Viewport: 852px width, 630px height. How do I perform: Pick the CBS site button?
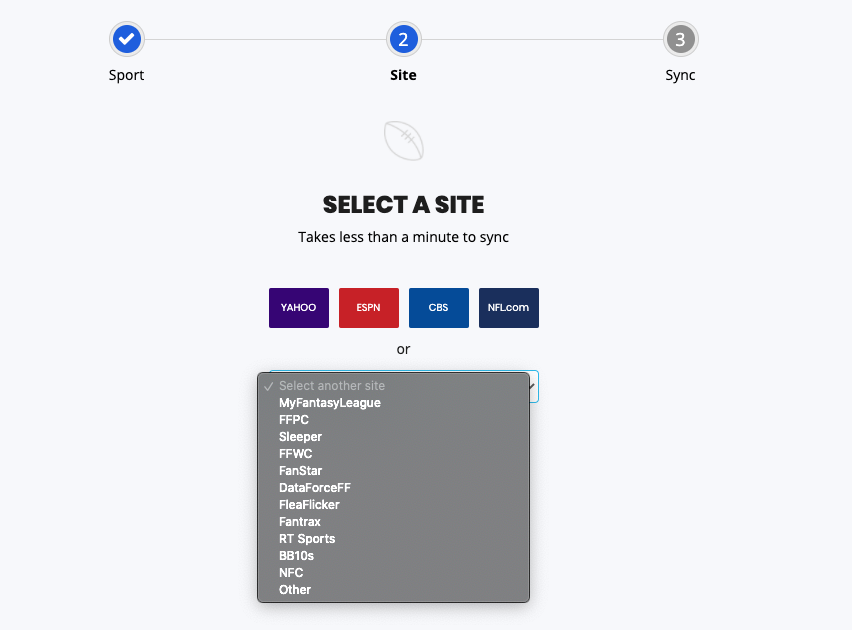click(x=438, y=308)
